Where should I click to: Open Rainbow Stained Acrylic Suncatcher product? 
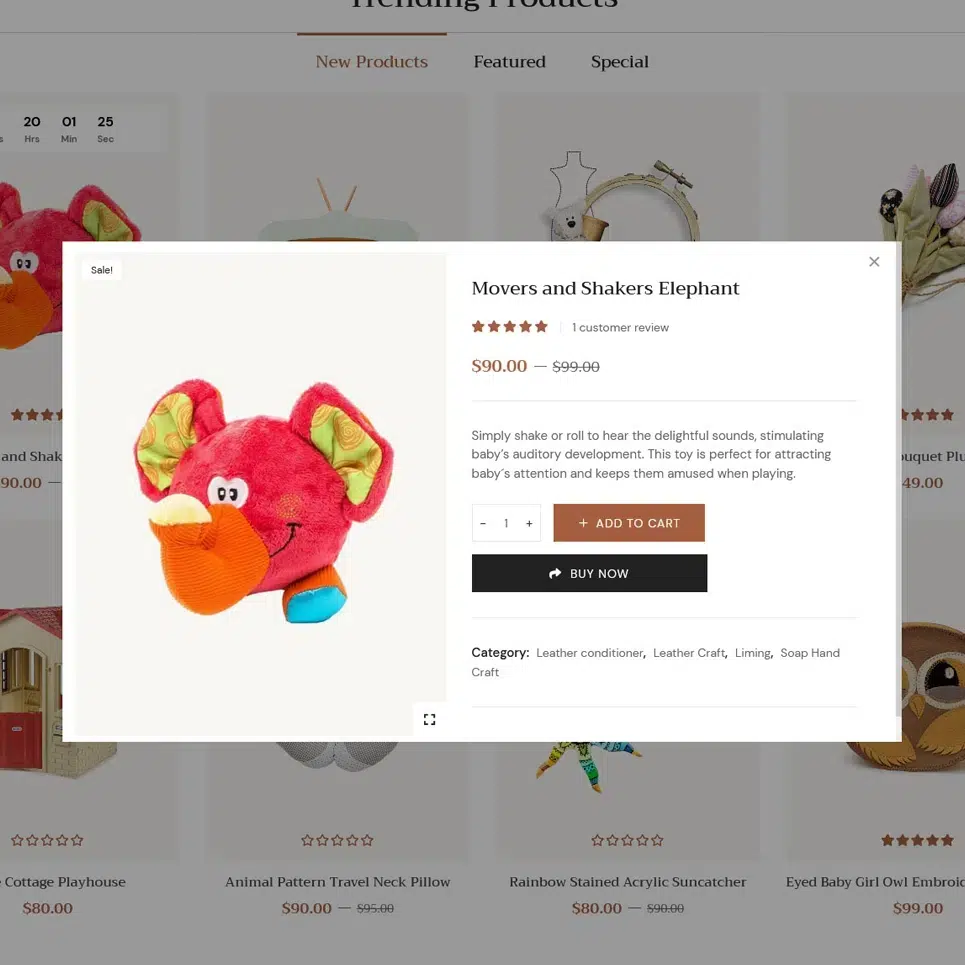click(x=627, y=882)
